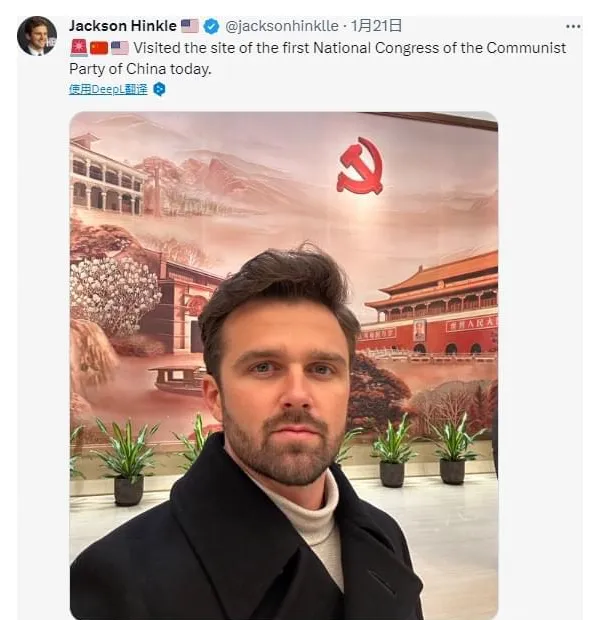Open the three-dot more options menu

point(573,26)
